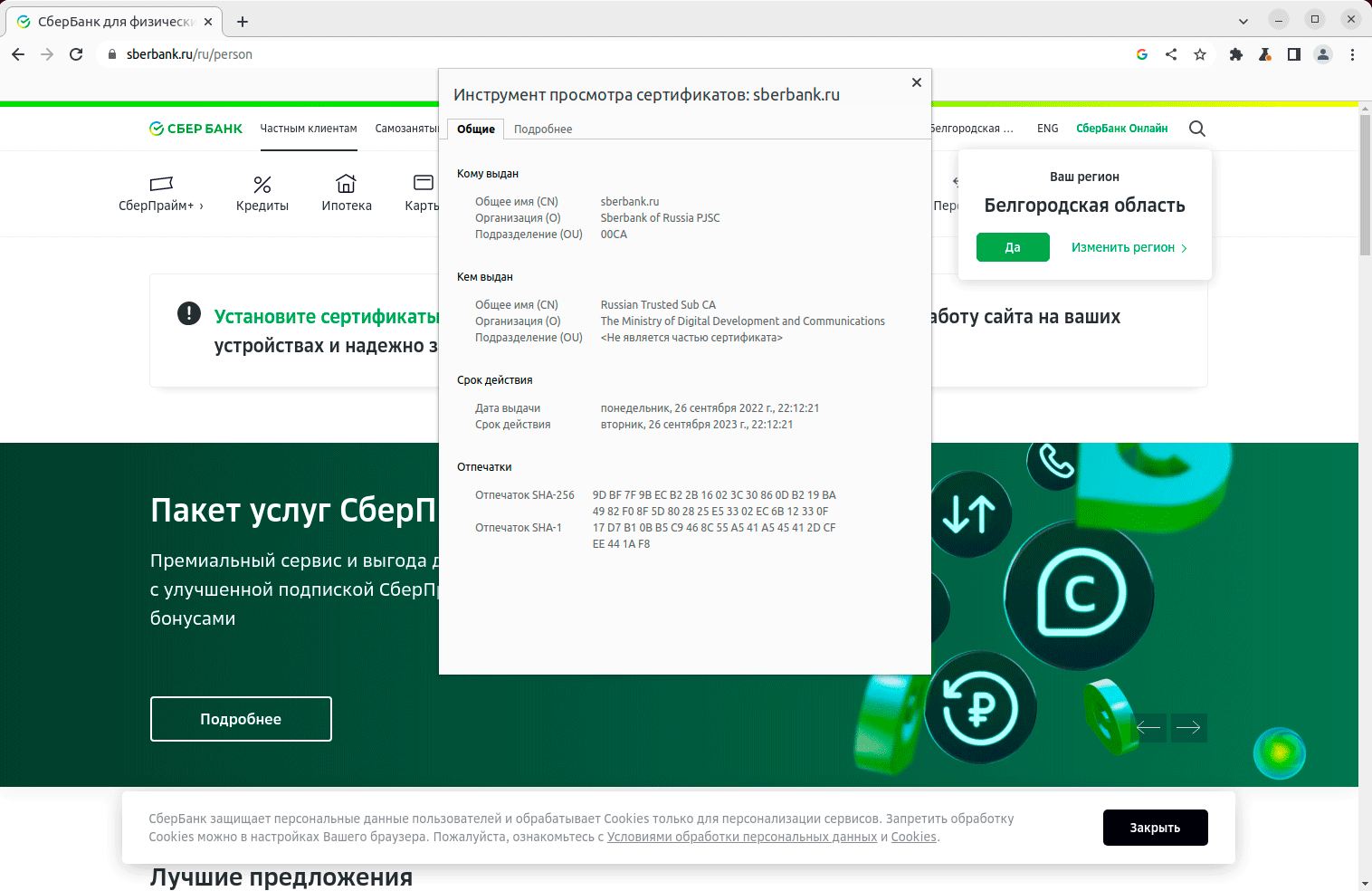1372x891 pixels.
Task: Click the Белгородская область region heading
Action: [1084, 206]
